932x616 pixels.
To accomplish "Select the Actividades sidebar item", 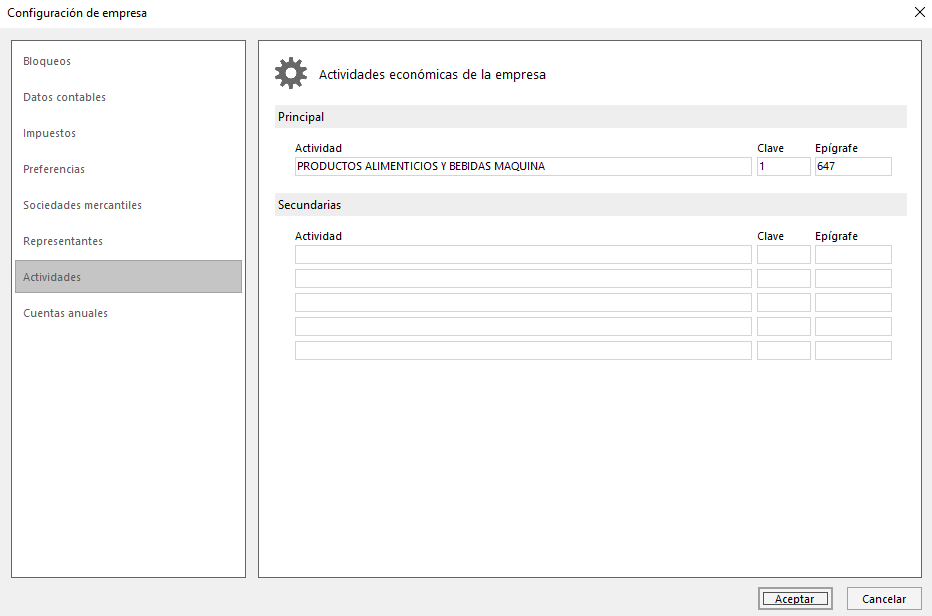I will click(128, 276).
